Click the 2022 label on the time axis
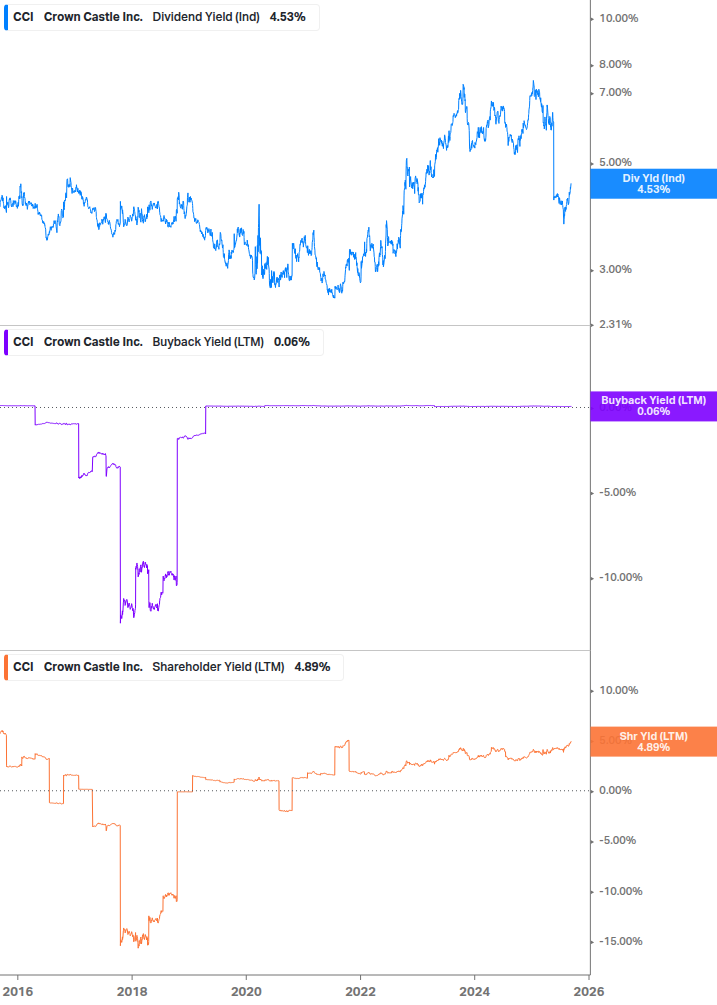Screen dimensions: 717x1005 [360, 992]
